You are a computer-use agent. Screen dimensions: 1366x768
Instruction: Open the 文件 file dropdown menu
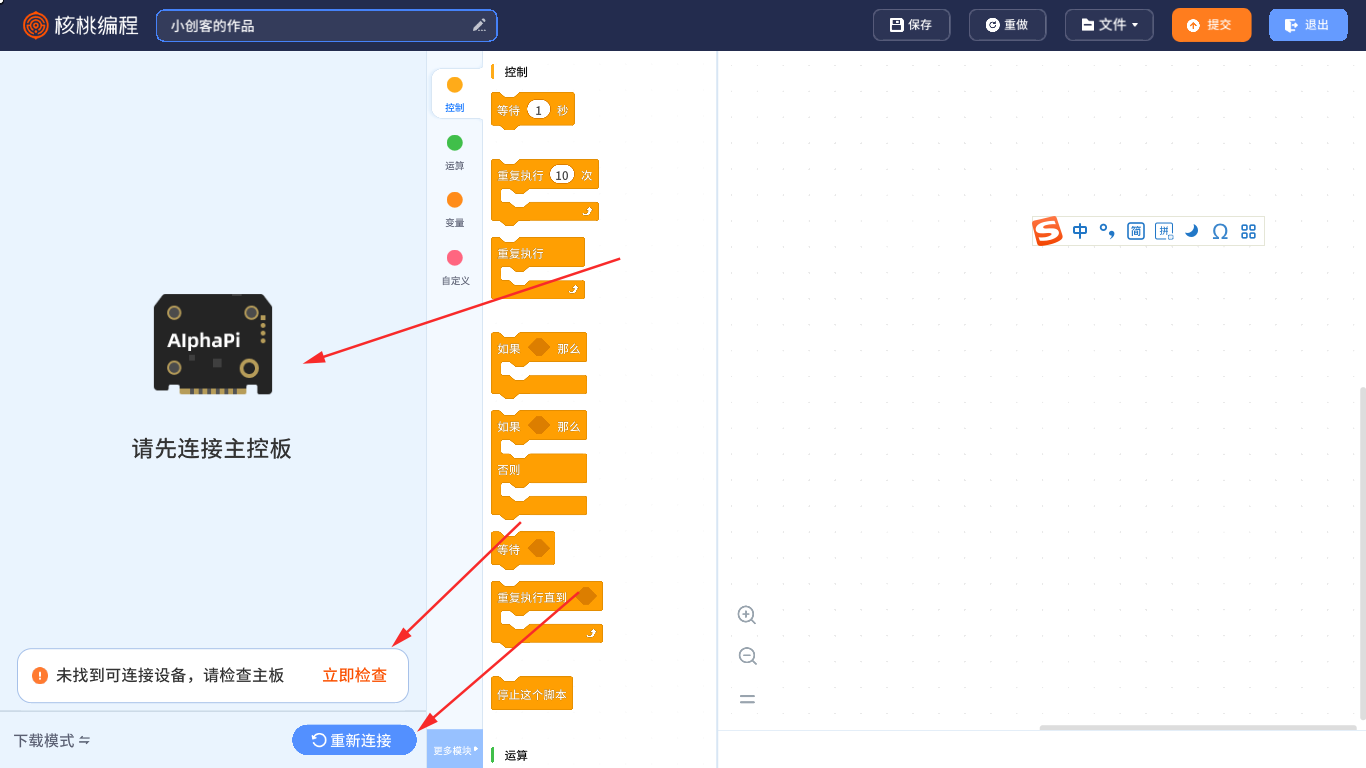click(1108, 24)
